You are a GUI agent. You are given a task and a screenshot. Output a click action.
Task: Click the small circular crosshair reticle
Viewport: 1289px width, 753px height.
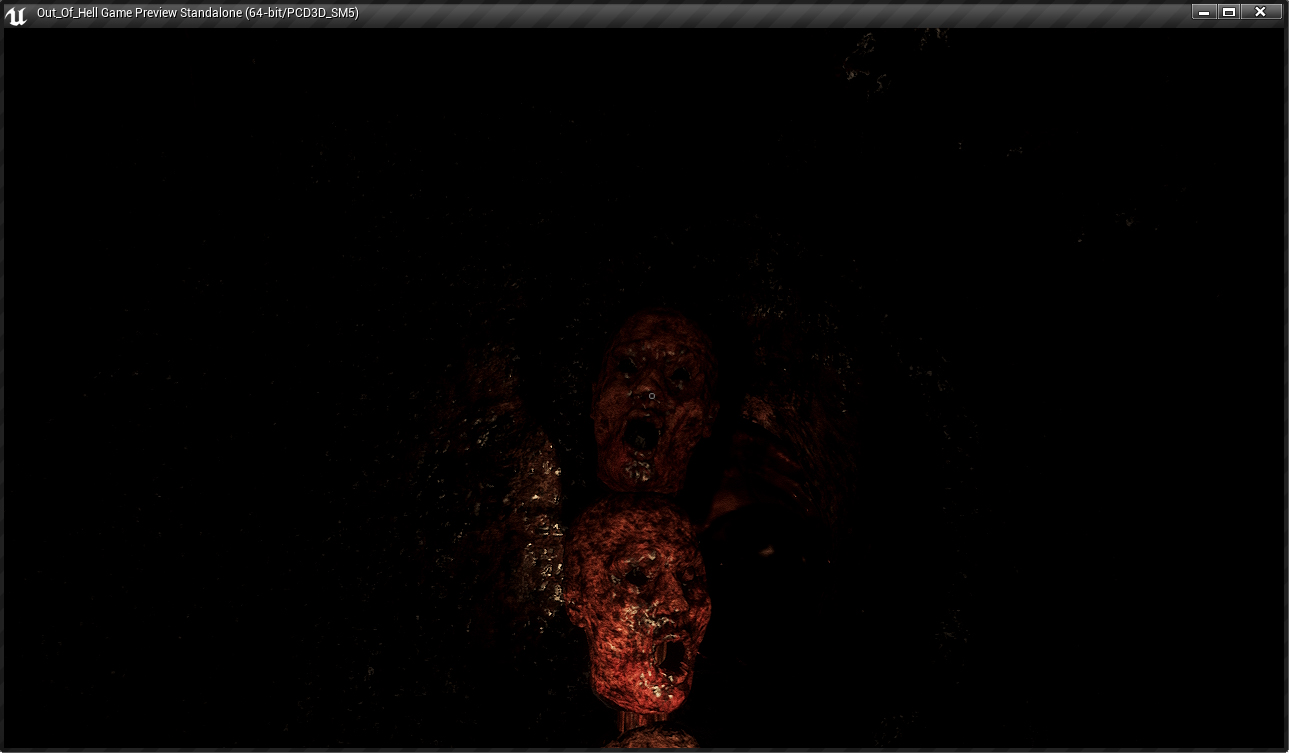(652, 396)
